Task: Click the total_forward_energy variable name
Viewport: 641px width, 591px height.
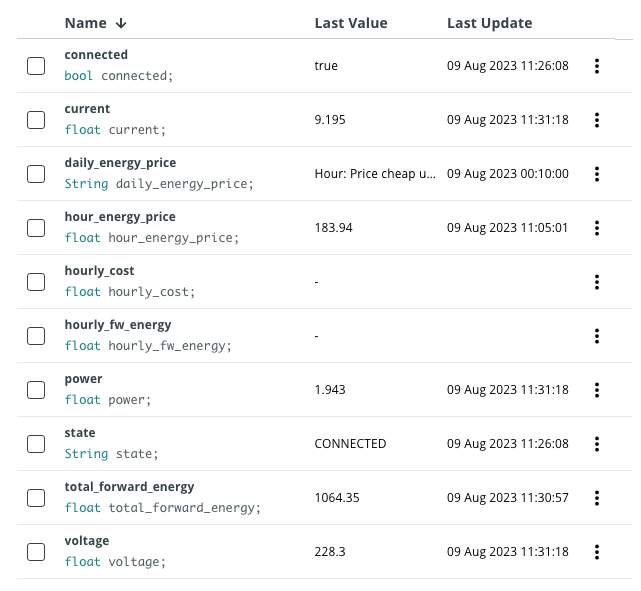Action: pyautogui.click(x=129, y=487)
